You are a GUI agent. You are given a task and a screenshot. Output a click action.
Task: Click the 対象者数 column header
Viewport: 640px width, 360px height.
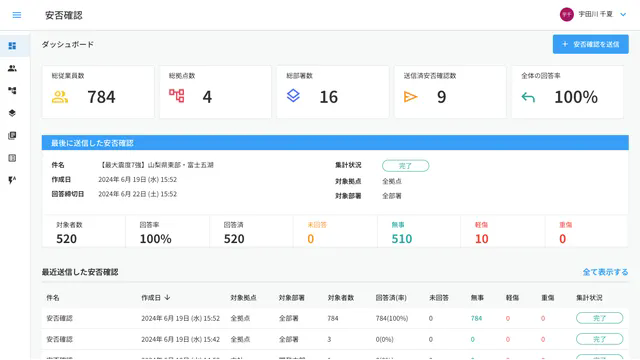[x=340, y=298]
